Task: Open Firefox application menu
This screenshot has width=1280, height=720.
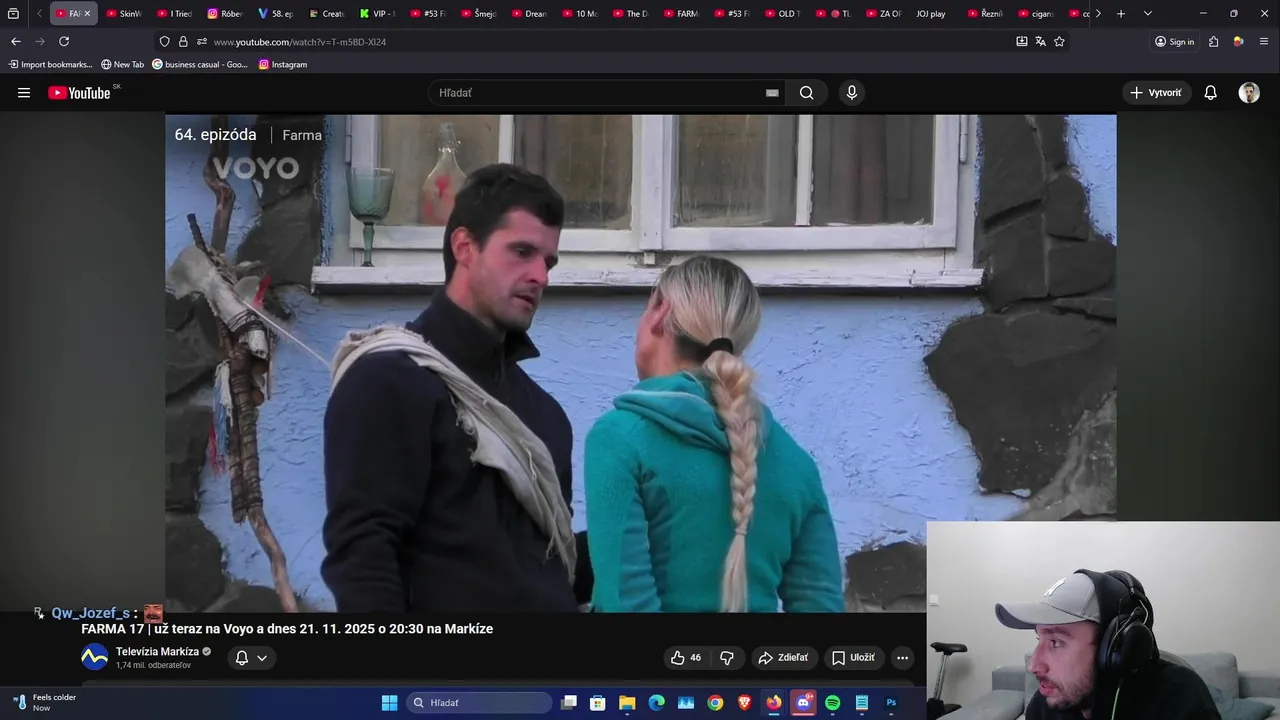Action: (x=1264, y=41)
